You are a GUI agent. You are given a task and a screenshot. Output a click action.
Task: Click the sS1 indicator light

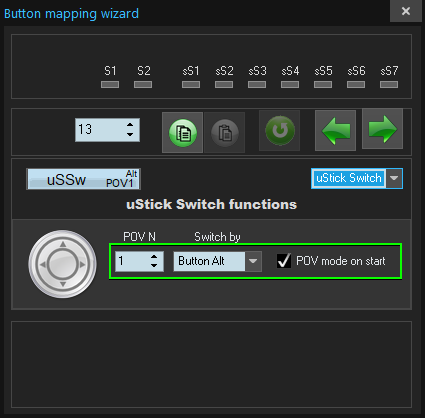click(191, 85)
